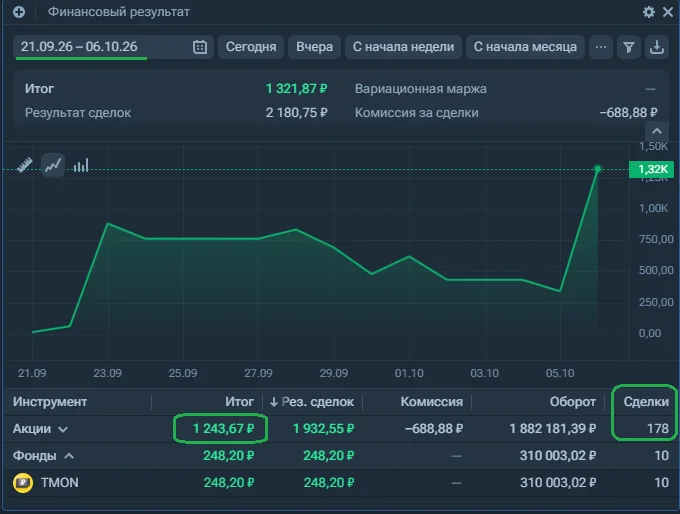The width and height of the screenshot is (680, 514).
Task: Click the TMON fund icon
Action: point(23,483)
